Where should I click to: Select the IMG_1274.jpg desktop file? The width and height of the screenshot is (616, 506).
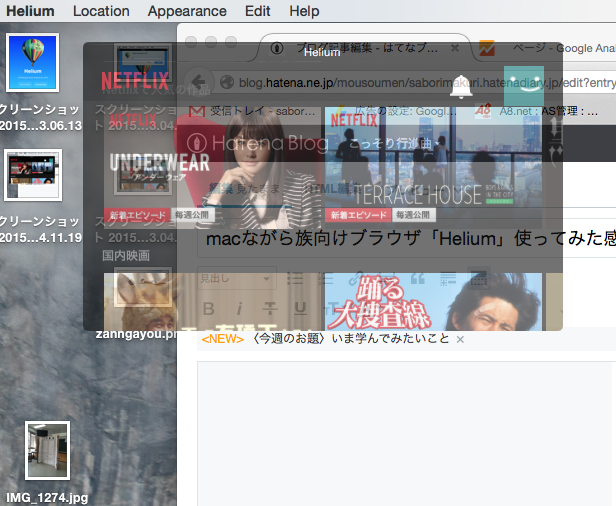pyautogui.click(x=48, y=451)
